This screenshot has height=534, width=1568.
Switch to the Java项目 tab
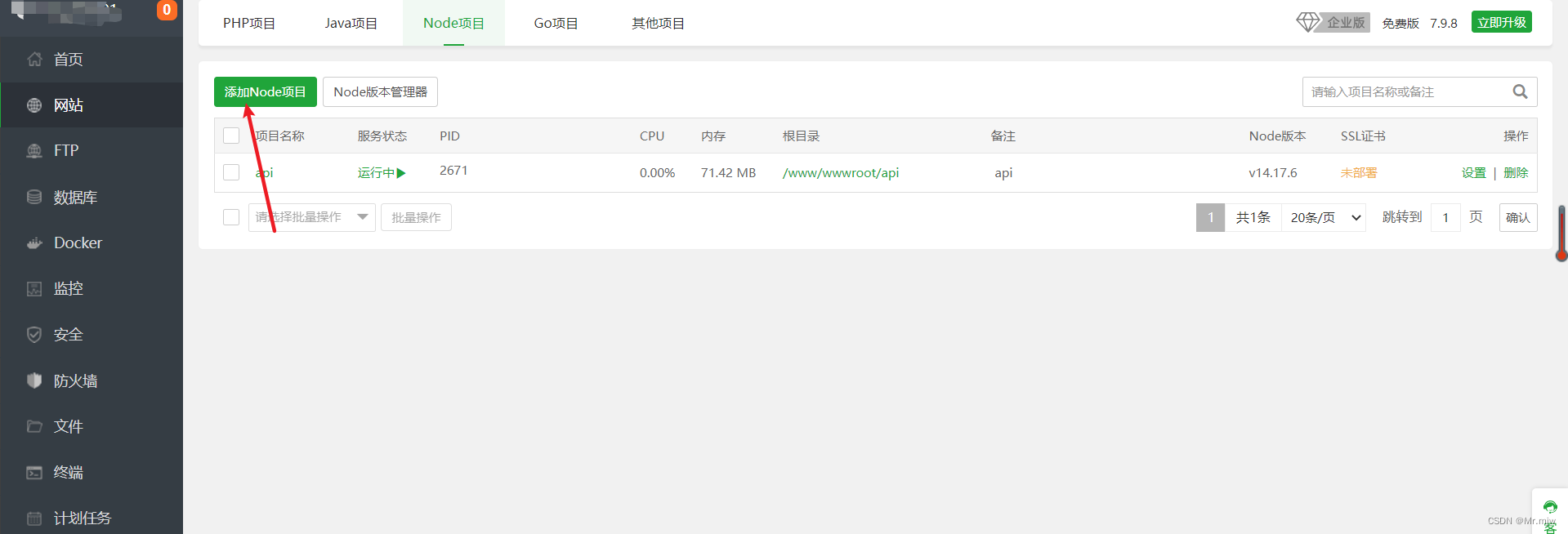point(351,23)
